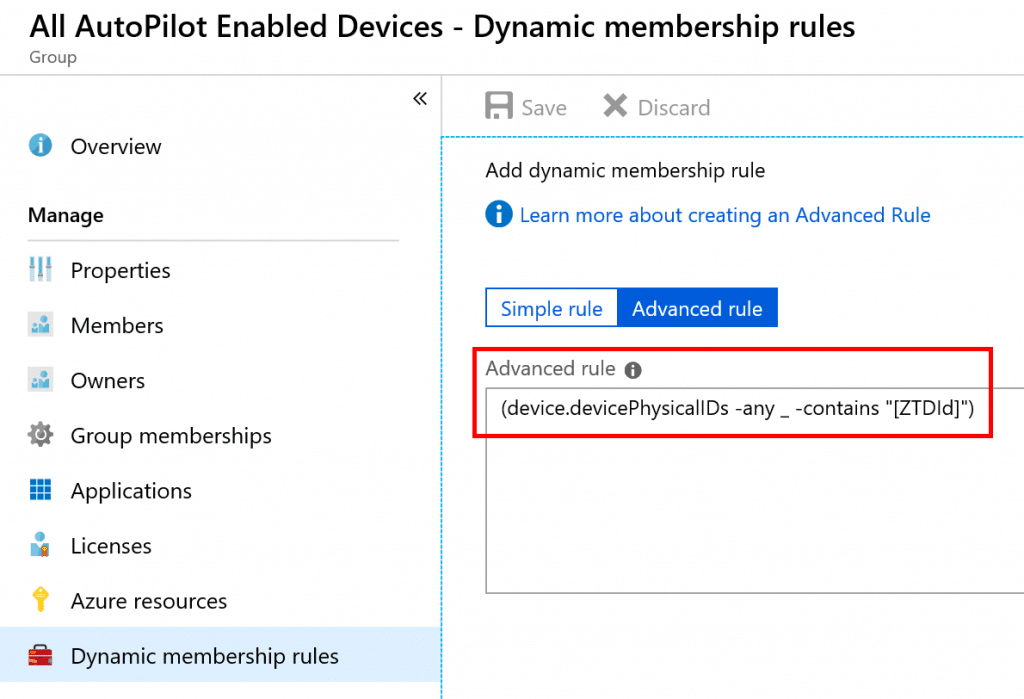
Task: Select the highlighted Dynamic membership rules entry
Action: (204, 656)
